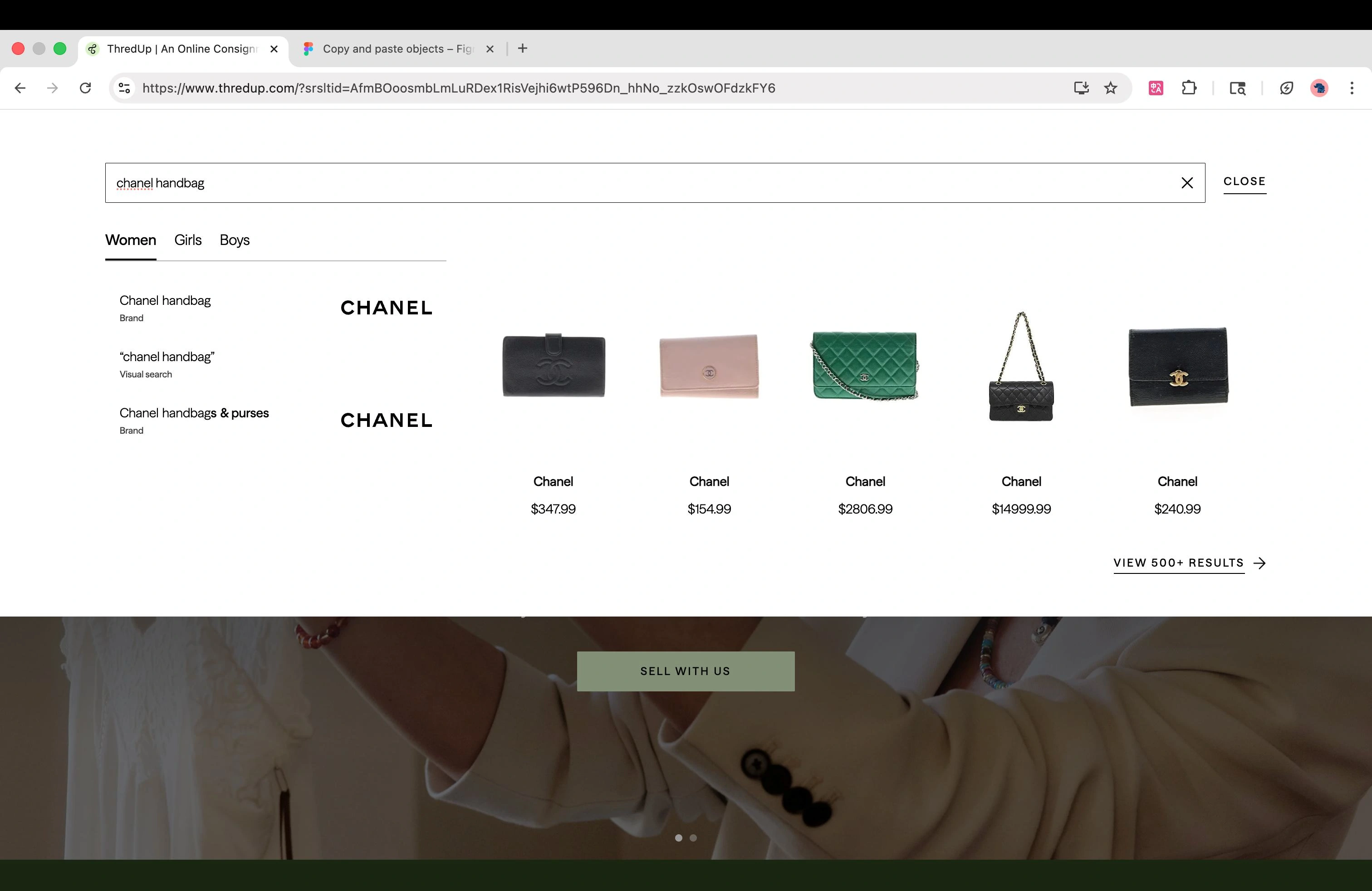
Task: Click the CHANEL logo beside Chanel handbag suggestion
Action: [x=386, y=308]
